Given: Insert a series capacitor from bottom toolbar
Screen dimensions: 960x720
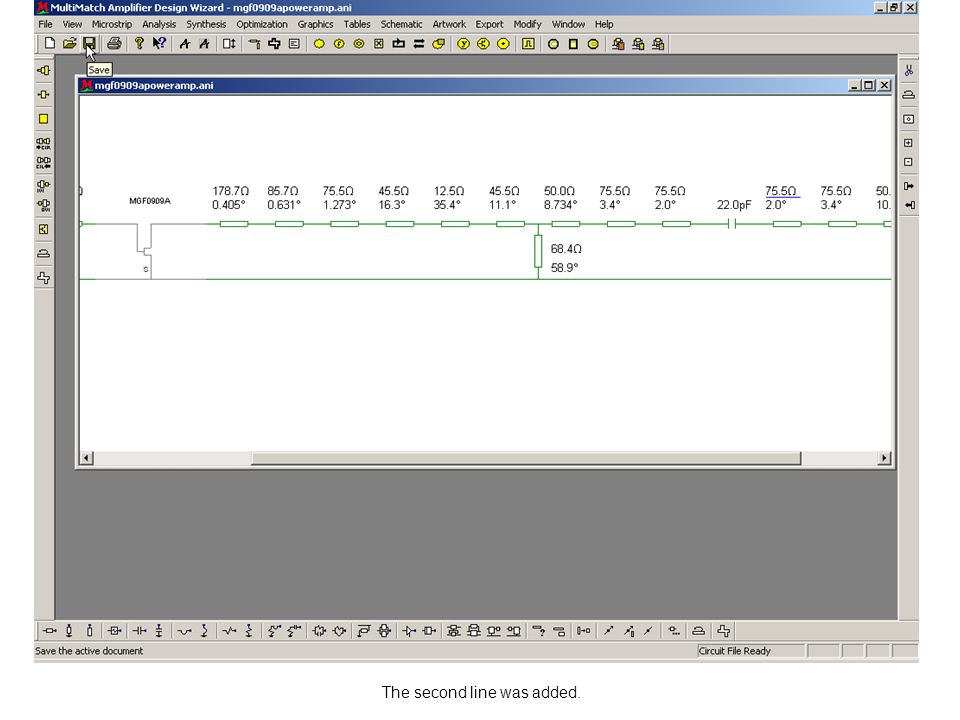Looking at the screenshot, I should coord(140,631).
